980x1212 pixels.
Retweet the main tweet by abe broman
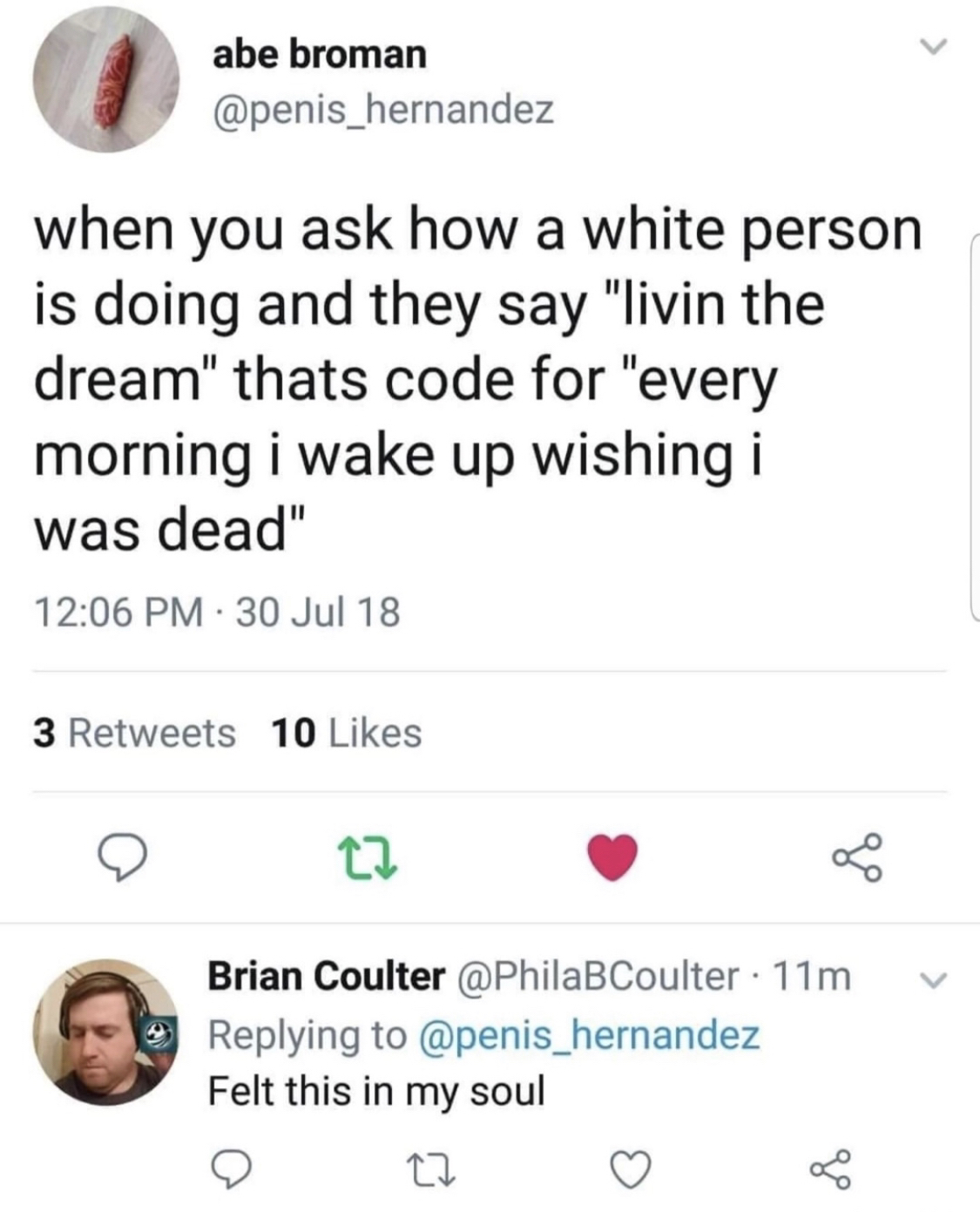367,857
